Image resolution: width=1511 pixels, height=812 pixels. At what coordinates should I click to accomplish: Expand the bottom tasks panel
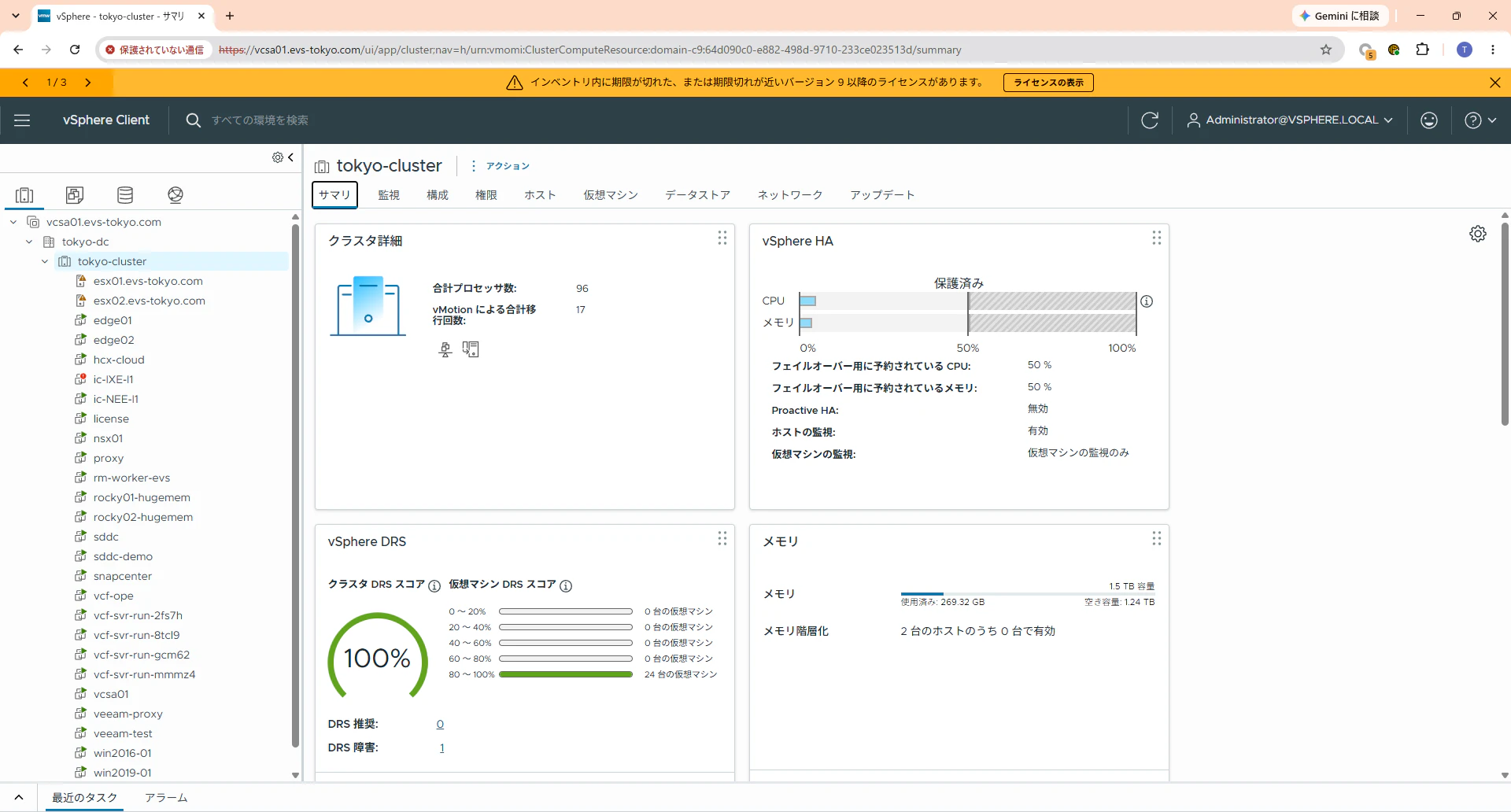point(19,798)
